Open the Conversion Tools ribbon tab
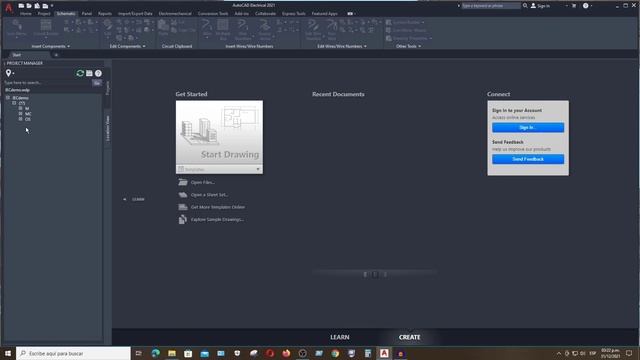The image size is (640, 360). pos(213,13)
